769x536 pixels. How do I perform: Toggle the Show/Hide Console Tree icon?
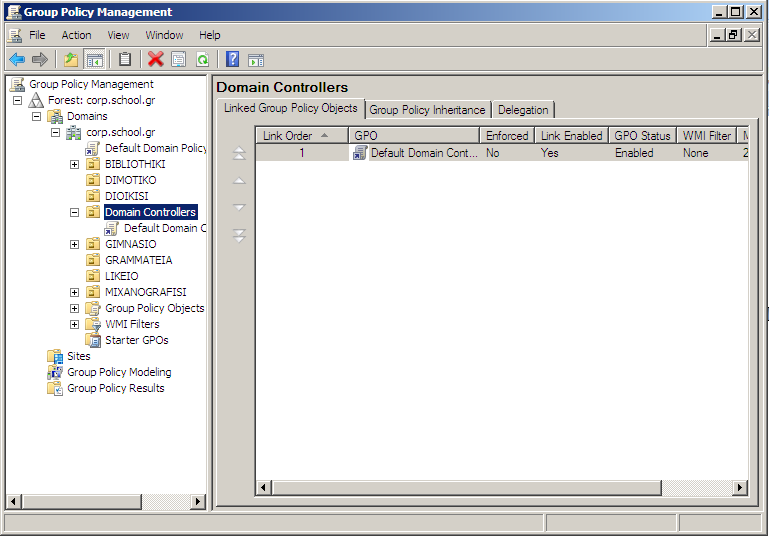95,60
